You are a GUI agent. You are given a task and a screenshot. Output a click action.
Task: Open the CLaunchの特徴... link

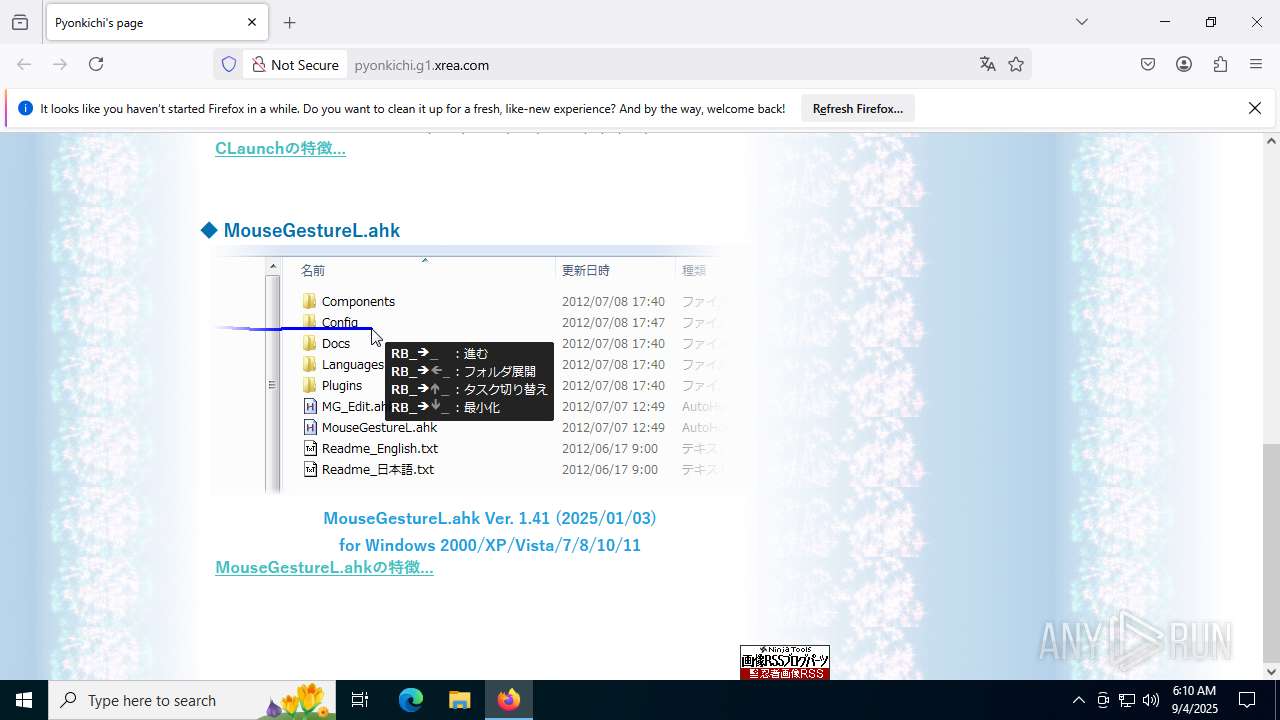tap(280, 148)
